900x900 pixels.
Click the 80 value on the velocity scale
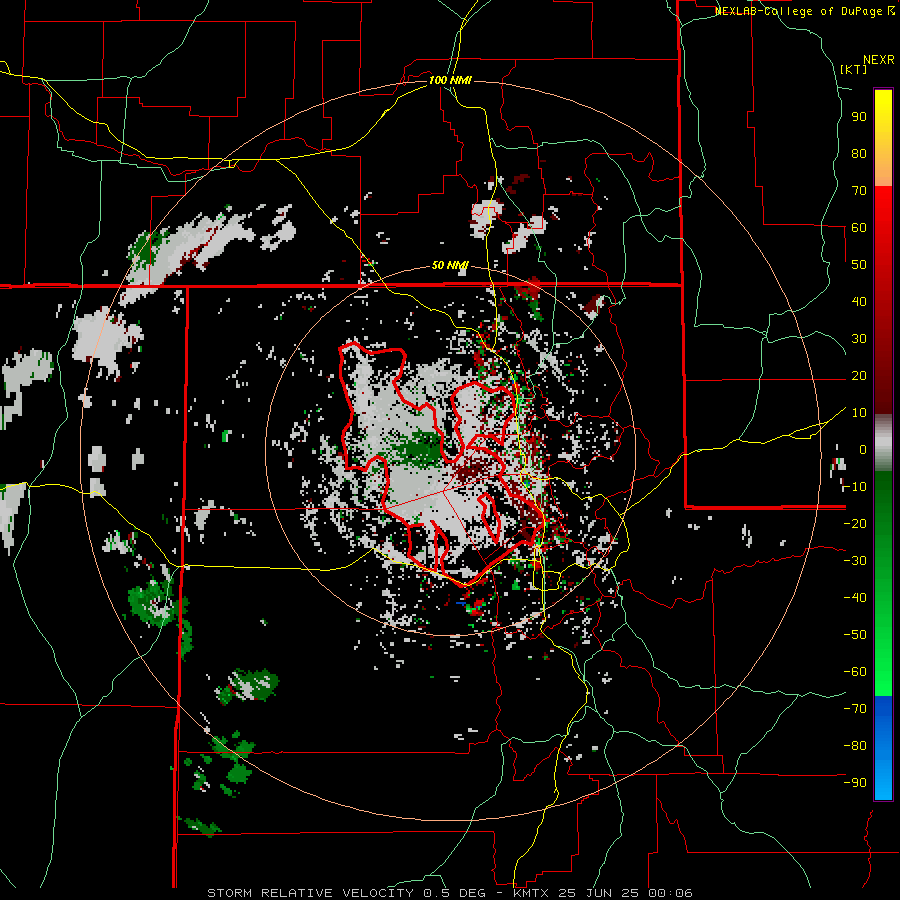(x=859, y=154)
